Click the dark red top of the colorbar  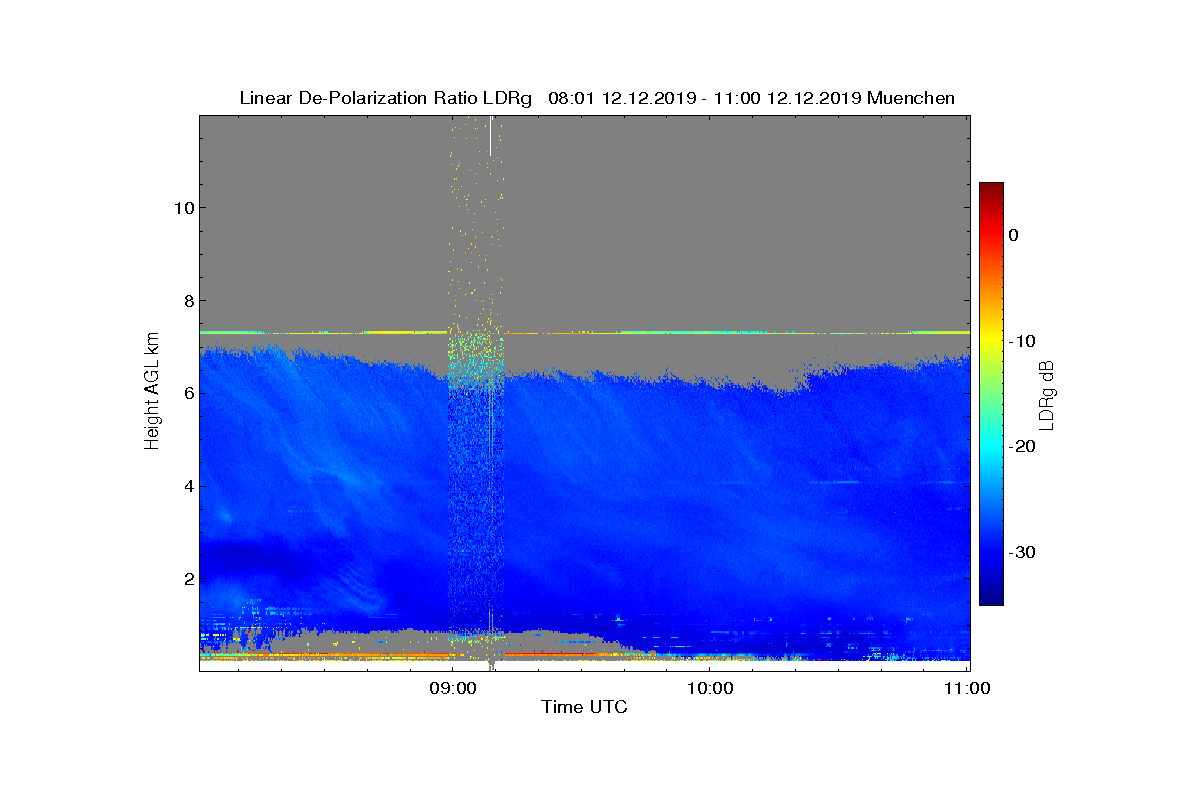(x=991, y=190)
